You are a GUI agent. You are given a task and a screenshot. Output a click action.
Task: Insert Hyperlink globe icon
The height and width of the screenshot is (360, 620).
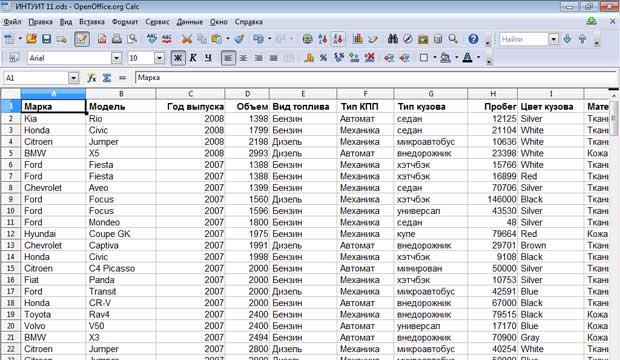coord(307,39)
